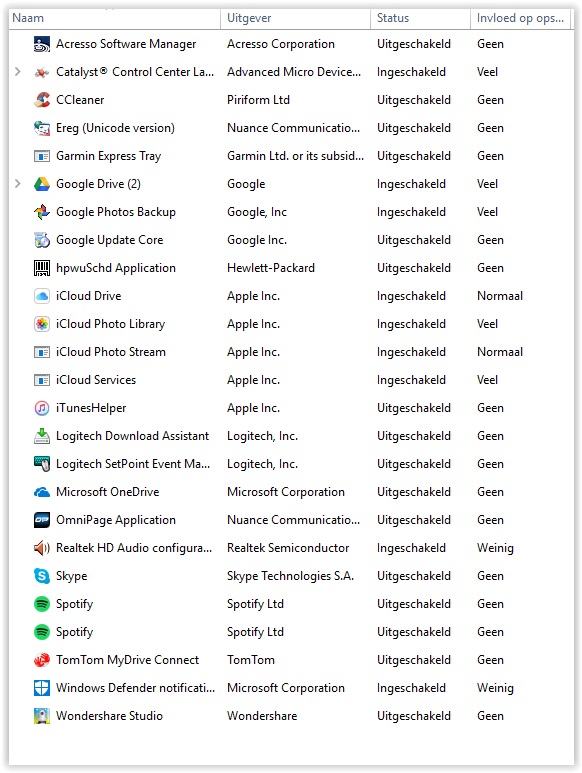Image resolution: width=582 pixels, height=773 pixels.
Task: Select the Google Drive icon
Action: [42, 184]
